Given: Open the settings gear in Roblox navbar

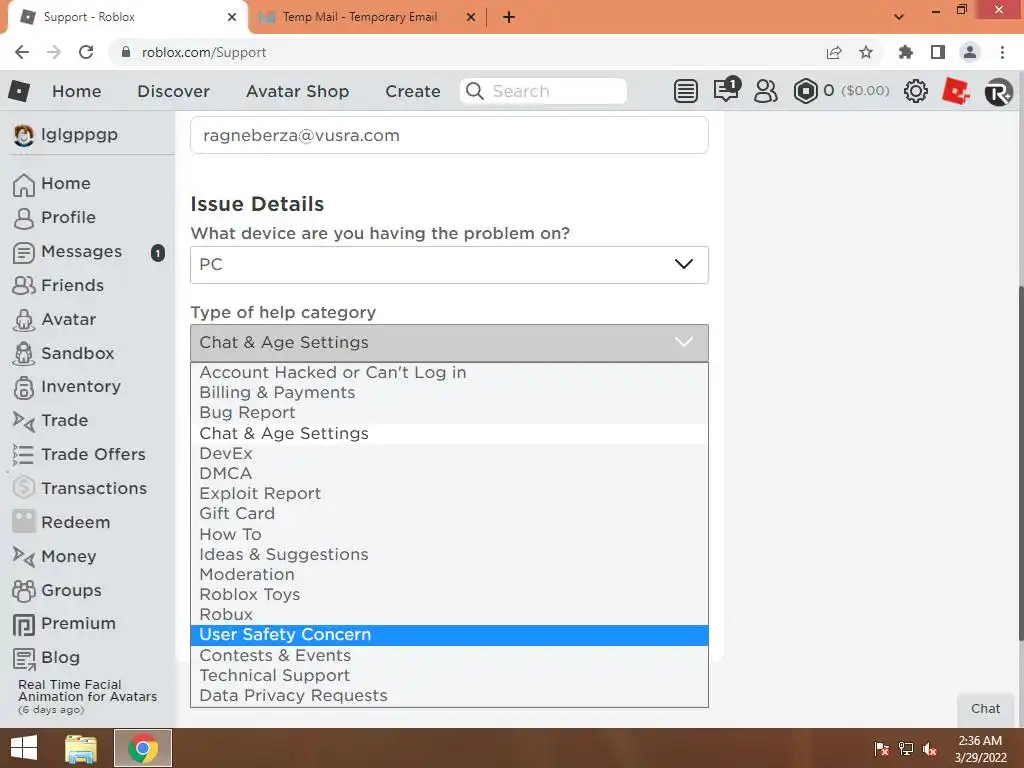Looking at the screenshot, I should click(916, 91).
